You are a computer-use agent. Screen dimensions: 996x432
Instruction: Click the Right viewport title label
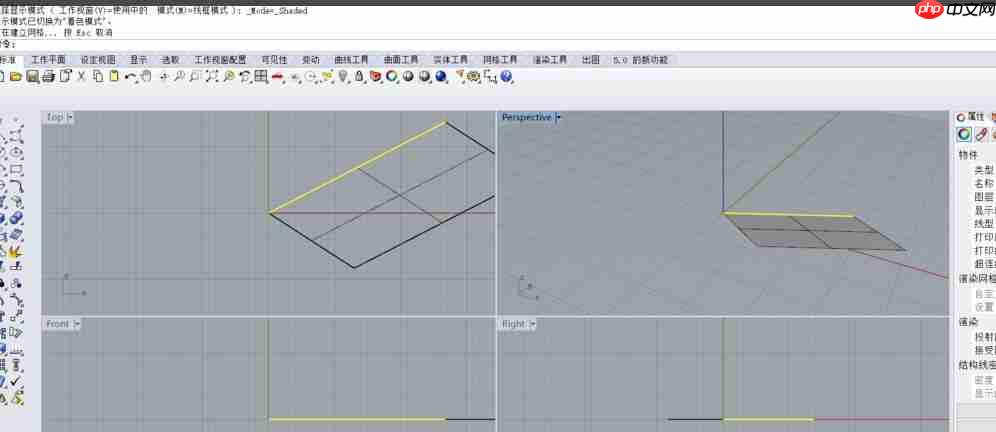tap(514, 324)
